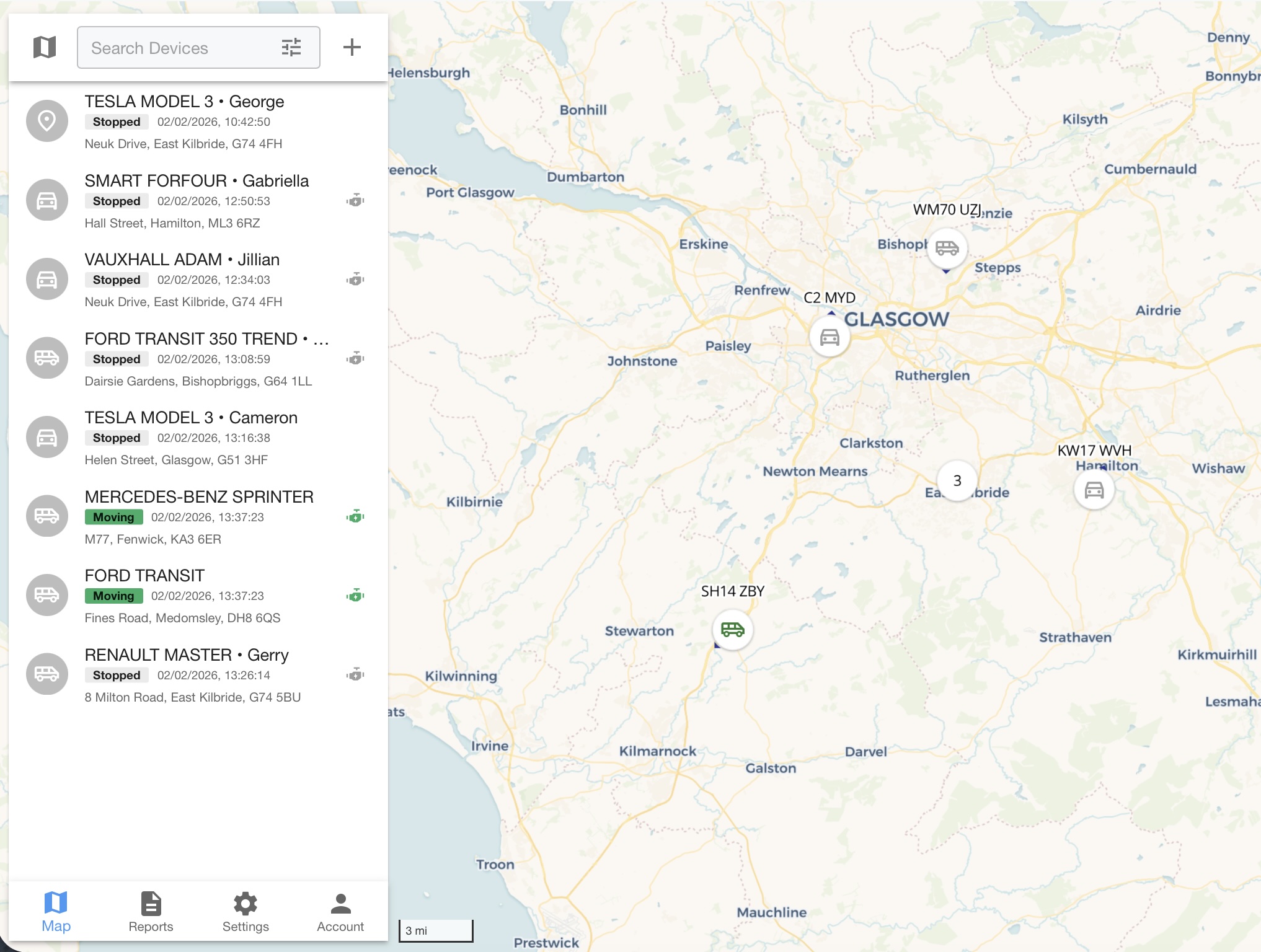Click the engine ignition icon for Gabriella
The image size is (1261, 952).
coord(355,201)
